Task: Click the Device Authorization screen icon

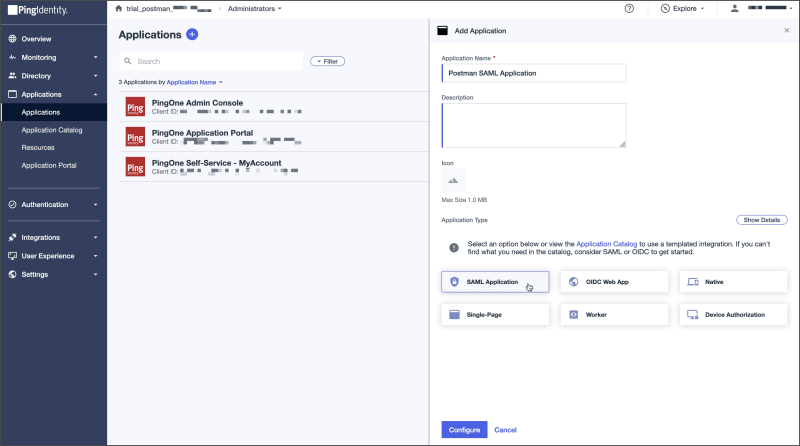Action: [693, 314]
